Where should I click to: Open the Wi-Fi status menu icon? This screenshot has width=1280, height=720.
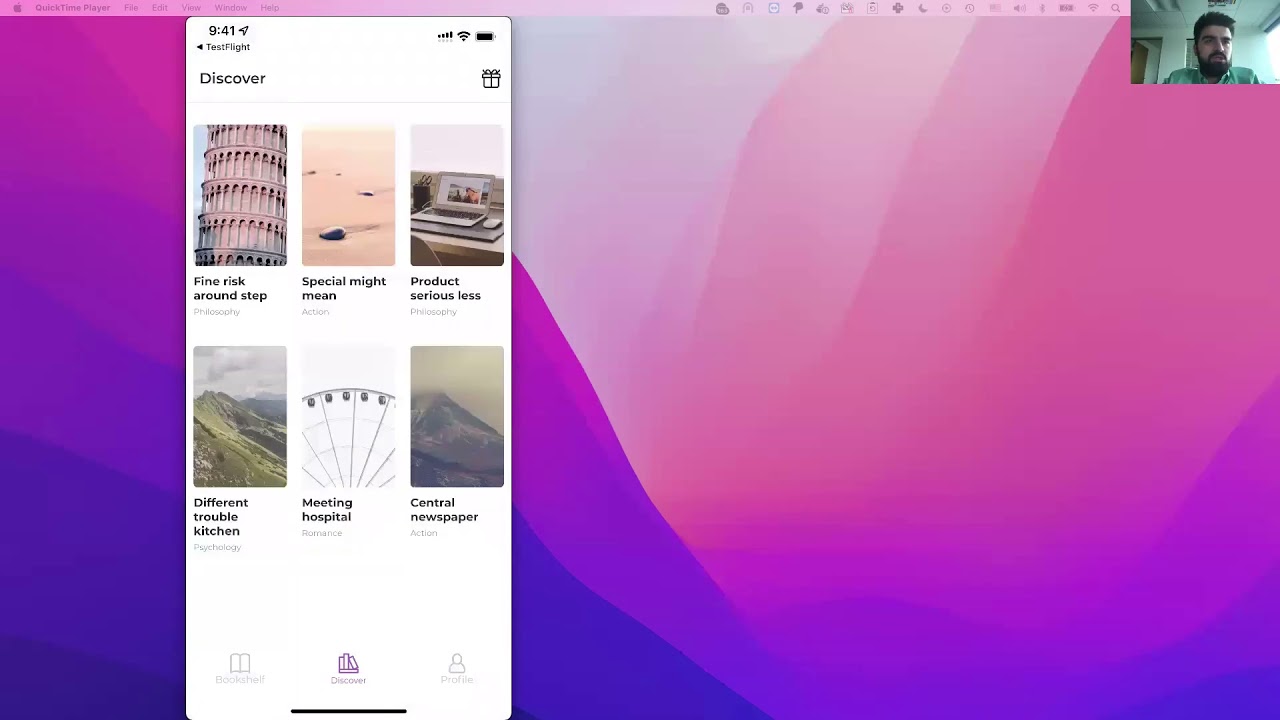[x=1093, y=8]
